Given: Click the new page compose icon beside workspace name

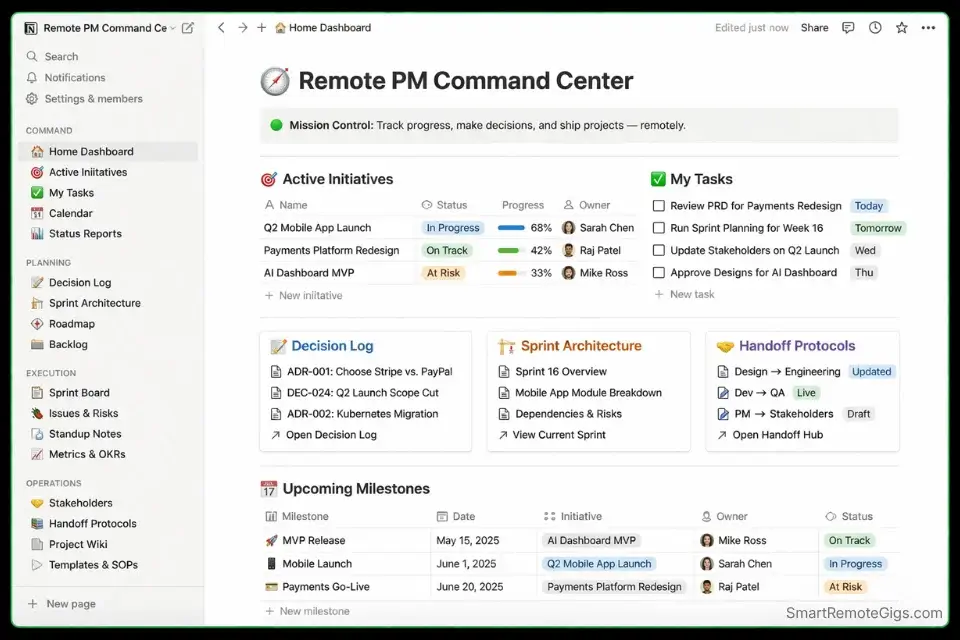Looking at the screenshot, I should point(188,29).
